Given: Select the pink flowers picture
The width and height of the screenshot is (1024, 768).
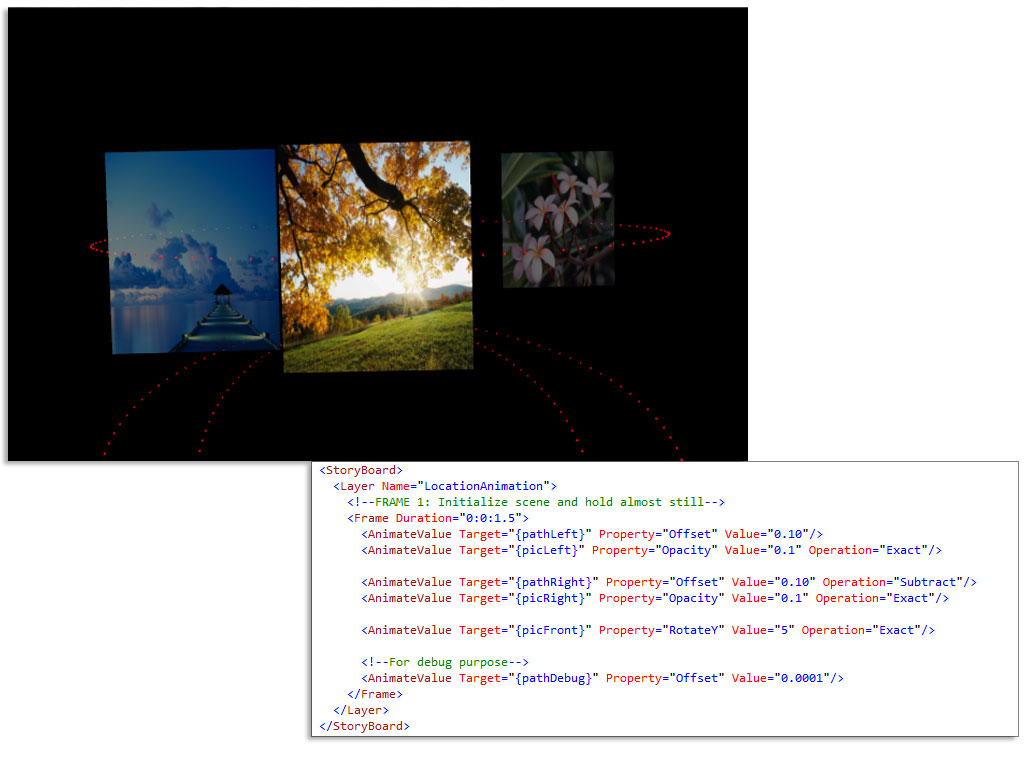Looking at the screenshot, I should pyautogui.click(x=558, y=219).
